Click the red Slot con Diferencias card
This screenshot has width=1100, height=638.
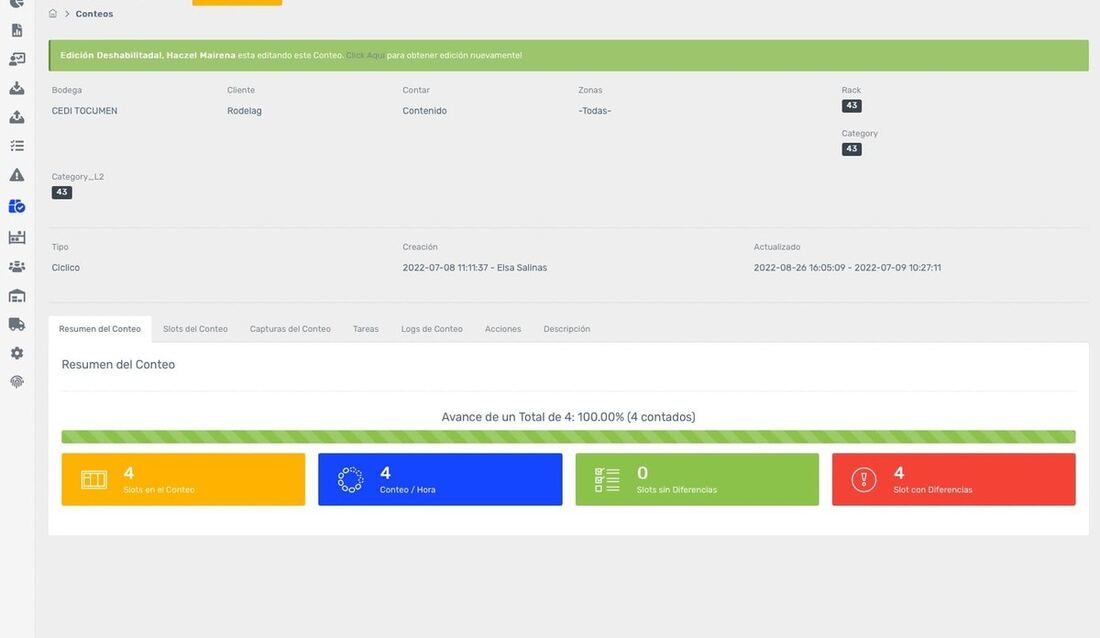coord(953,479)
